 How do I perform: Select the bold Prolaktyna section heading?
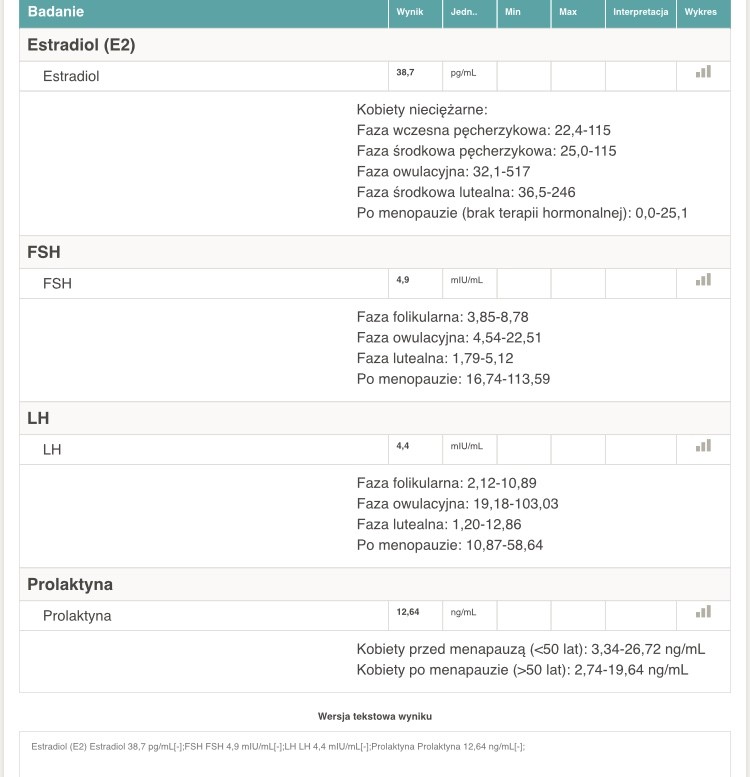coord(70,584)
